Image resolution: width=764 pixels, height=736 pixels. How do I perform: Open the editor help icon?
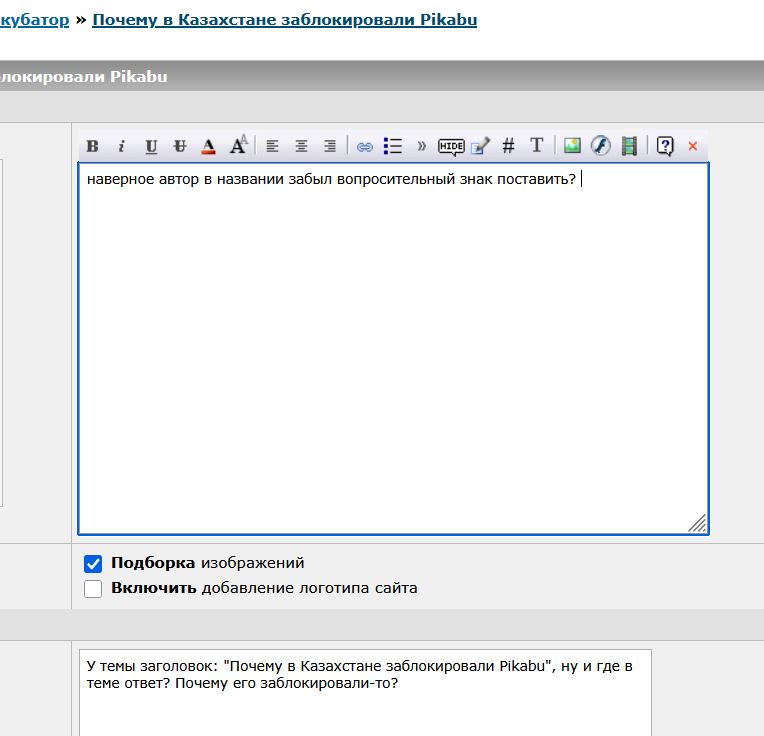click(x=665, y=146)
